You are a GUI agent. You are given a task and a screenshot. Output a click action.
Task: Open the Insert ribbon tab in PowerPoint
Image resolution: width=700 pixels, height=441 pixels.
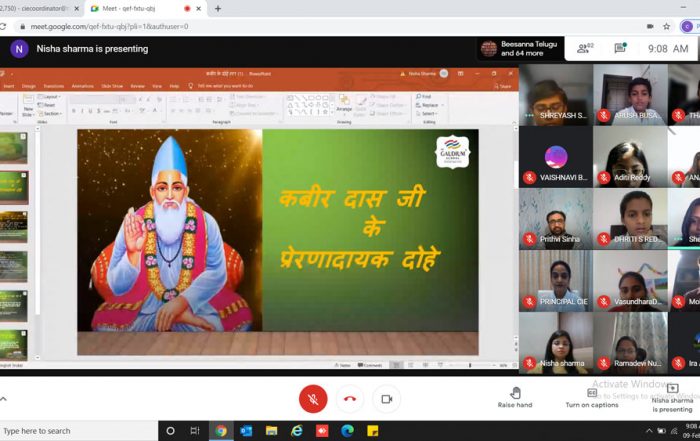click(8, 86)
